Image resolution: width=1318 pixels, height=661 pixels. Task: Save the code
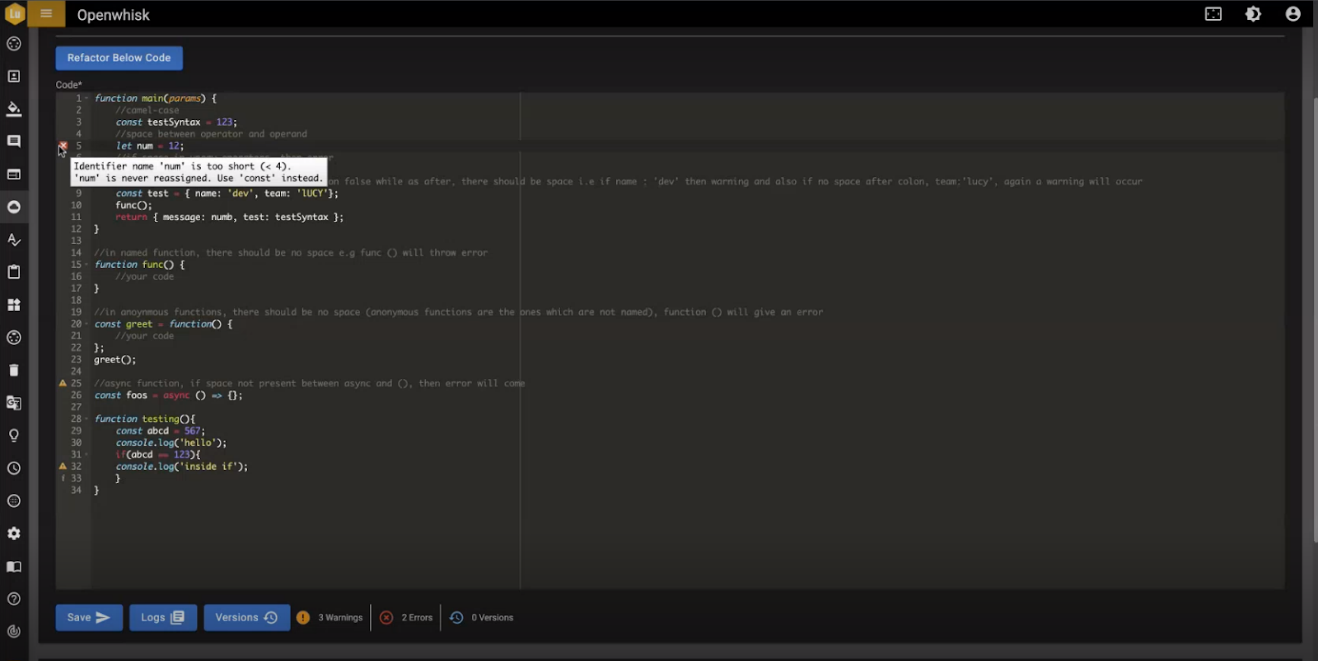point(89,618)
